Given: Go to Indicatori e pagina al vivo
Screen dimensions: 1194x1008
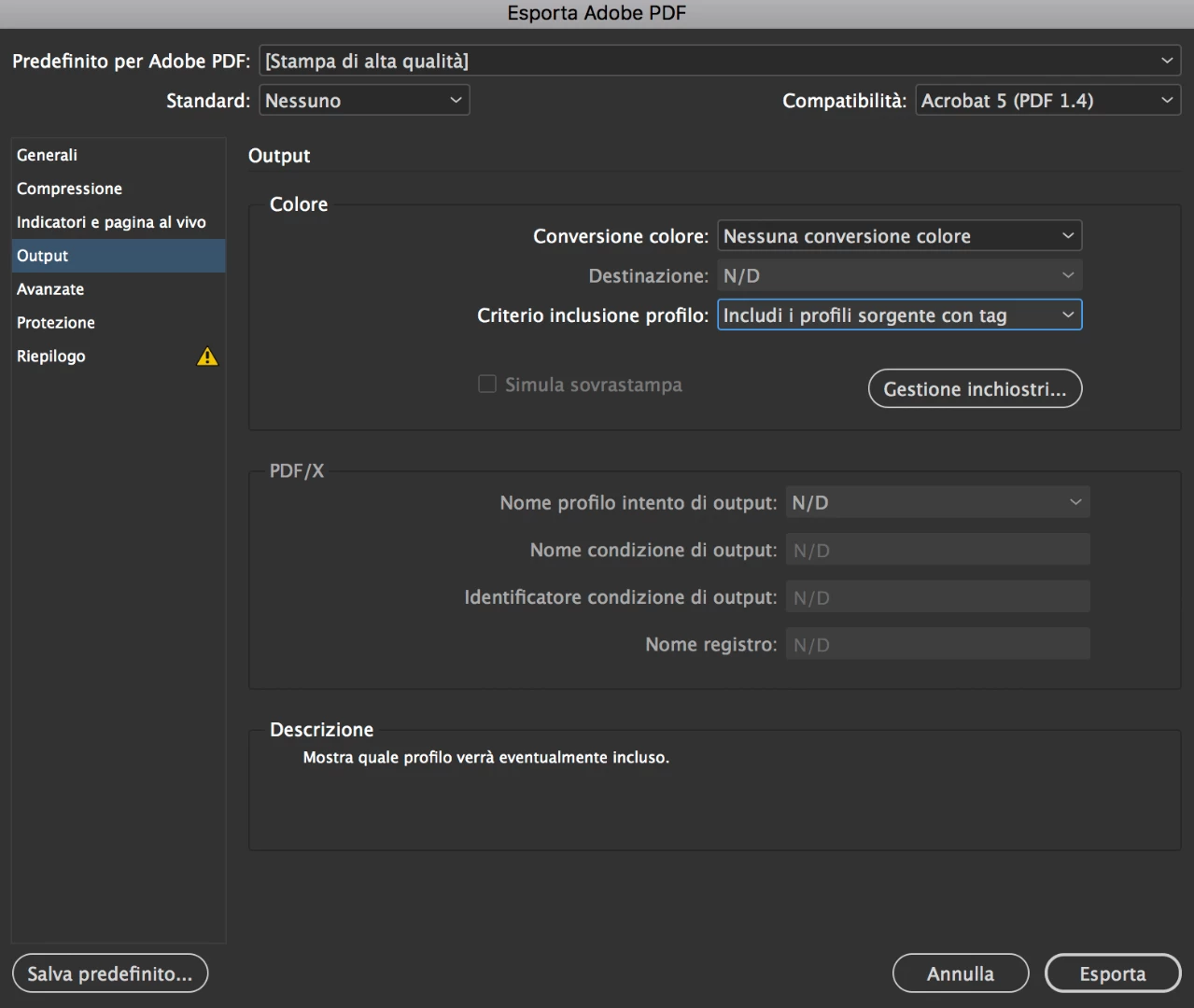Looking at the screenshot, I should coord(119,222).
